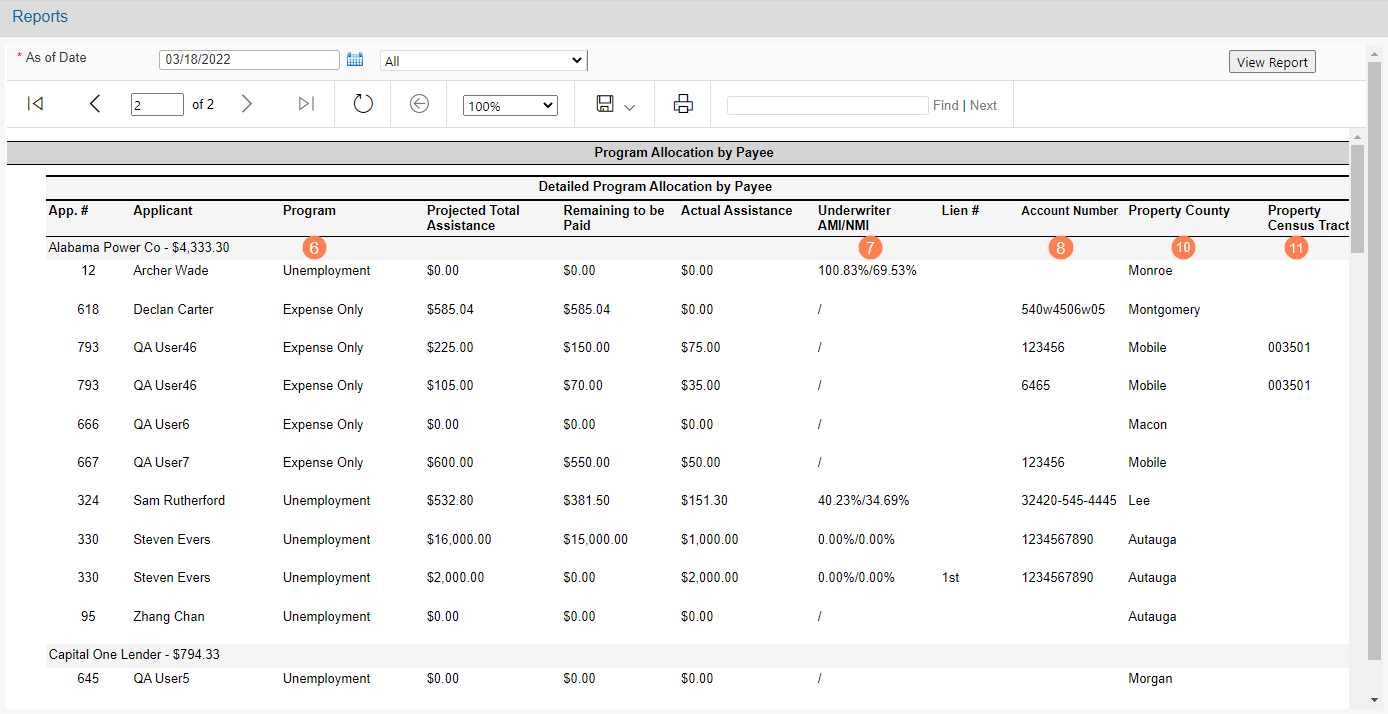Click the Next search link
The width and height of the screenshot is (1388, 714).
[983, 105]
